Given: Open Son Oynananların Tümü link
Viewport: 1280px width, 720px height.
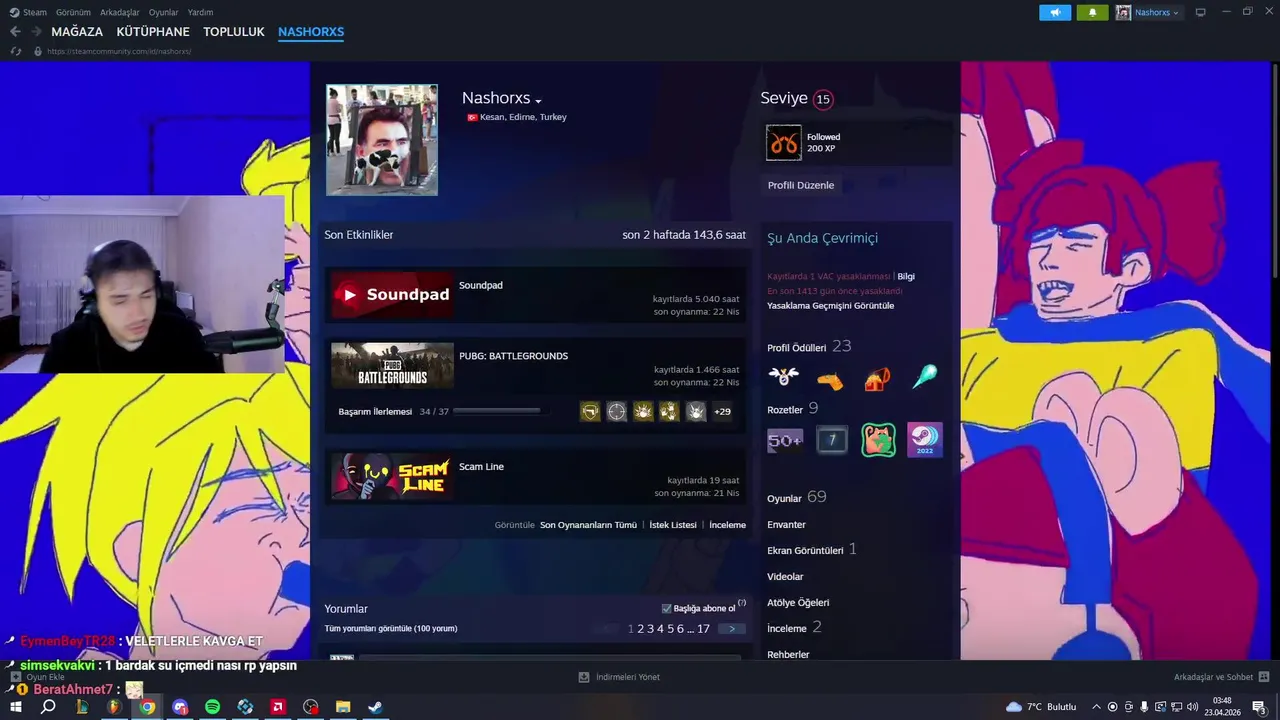Looking at the screenshot, I should coord(588,525).
